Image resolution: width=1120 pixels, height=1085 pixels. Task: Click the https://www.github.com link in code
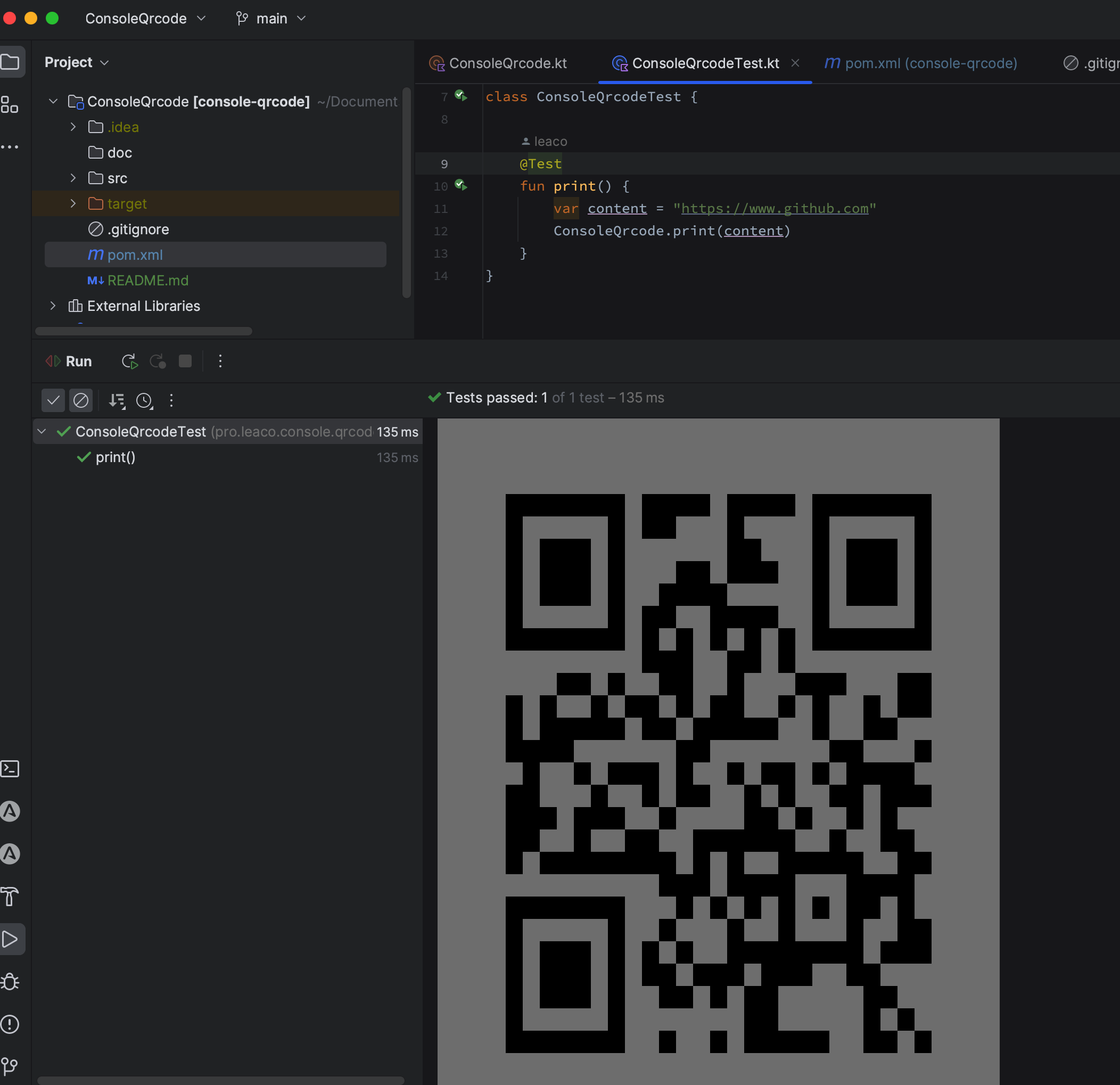pyautogui.click(x=775, y=209)
